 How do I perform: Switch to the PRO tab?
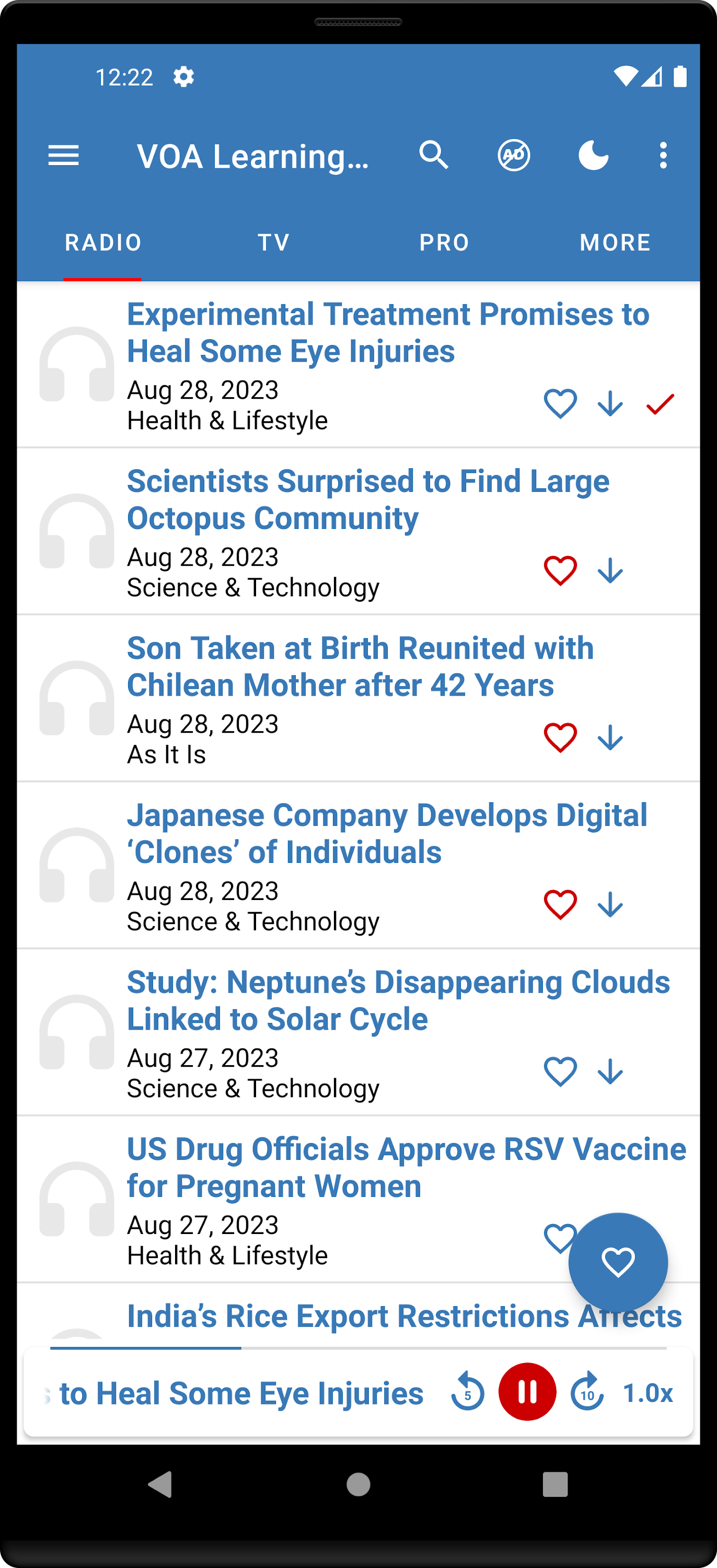click(444, 243)
